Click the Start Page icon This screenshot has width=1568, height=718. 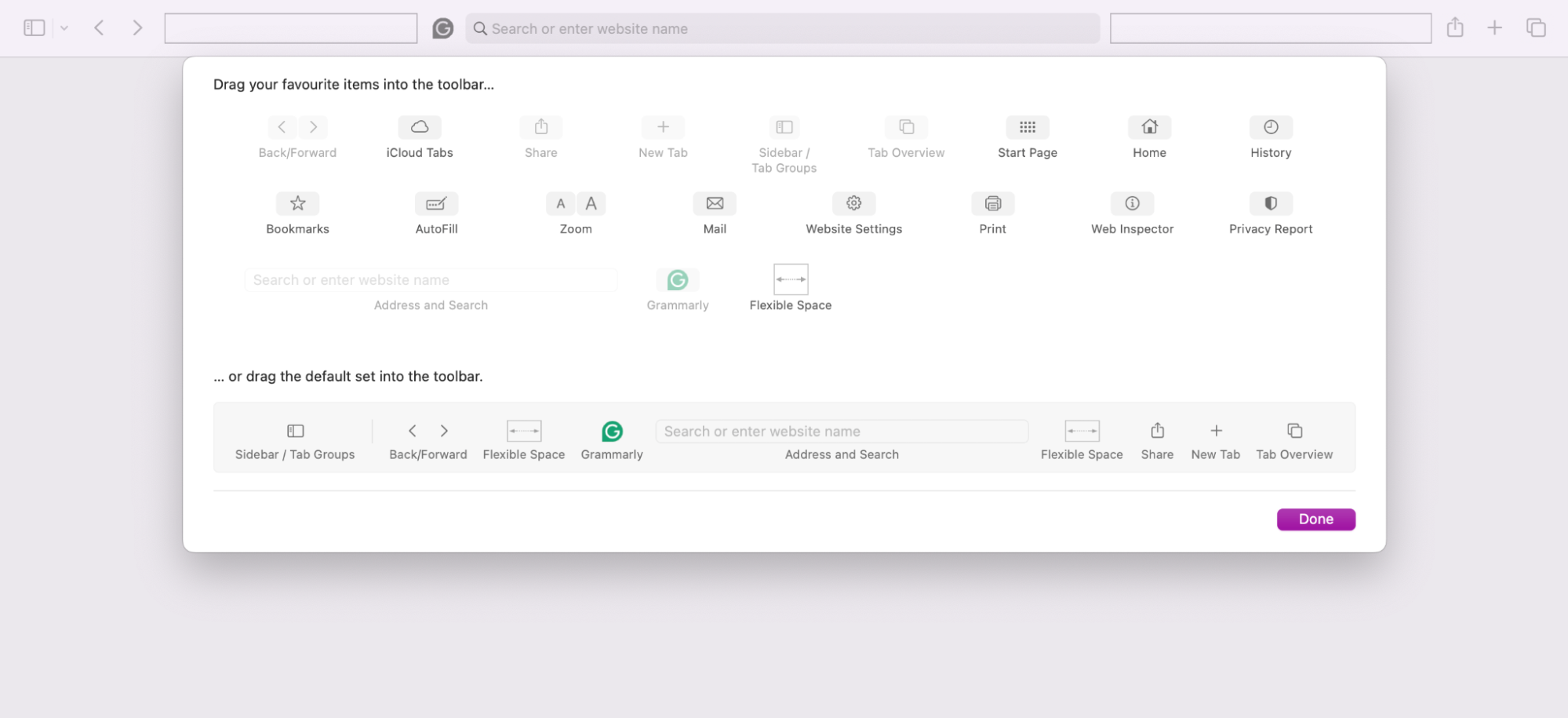[1028, 126]
